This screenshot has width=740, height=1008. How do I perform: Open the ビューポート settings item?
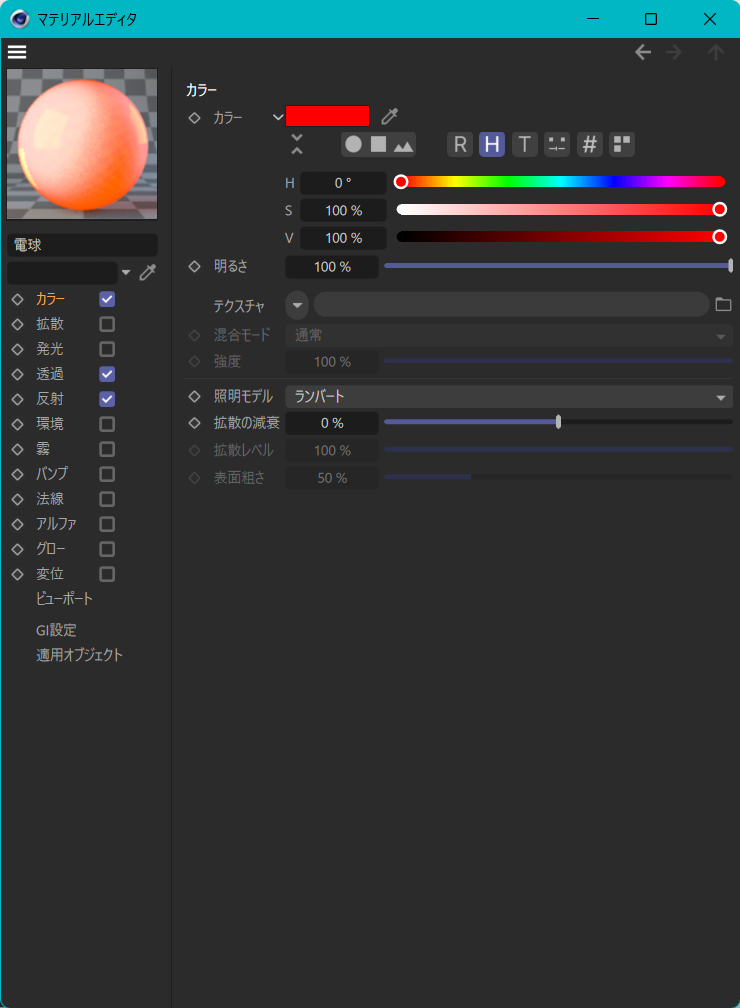(x=64, y=599)
